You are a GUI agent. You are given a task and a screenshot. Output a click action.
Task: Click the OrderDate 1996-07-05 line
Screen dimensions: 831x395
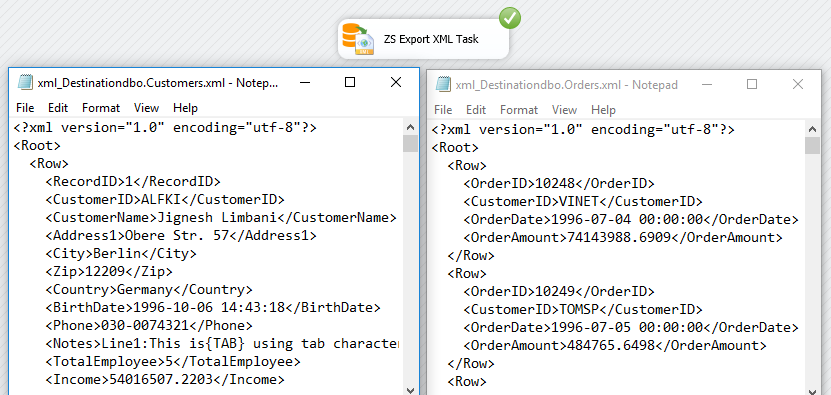(x=631, y=328)
